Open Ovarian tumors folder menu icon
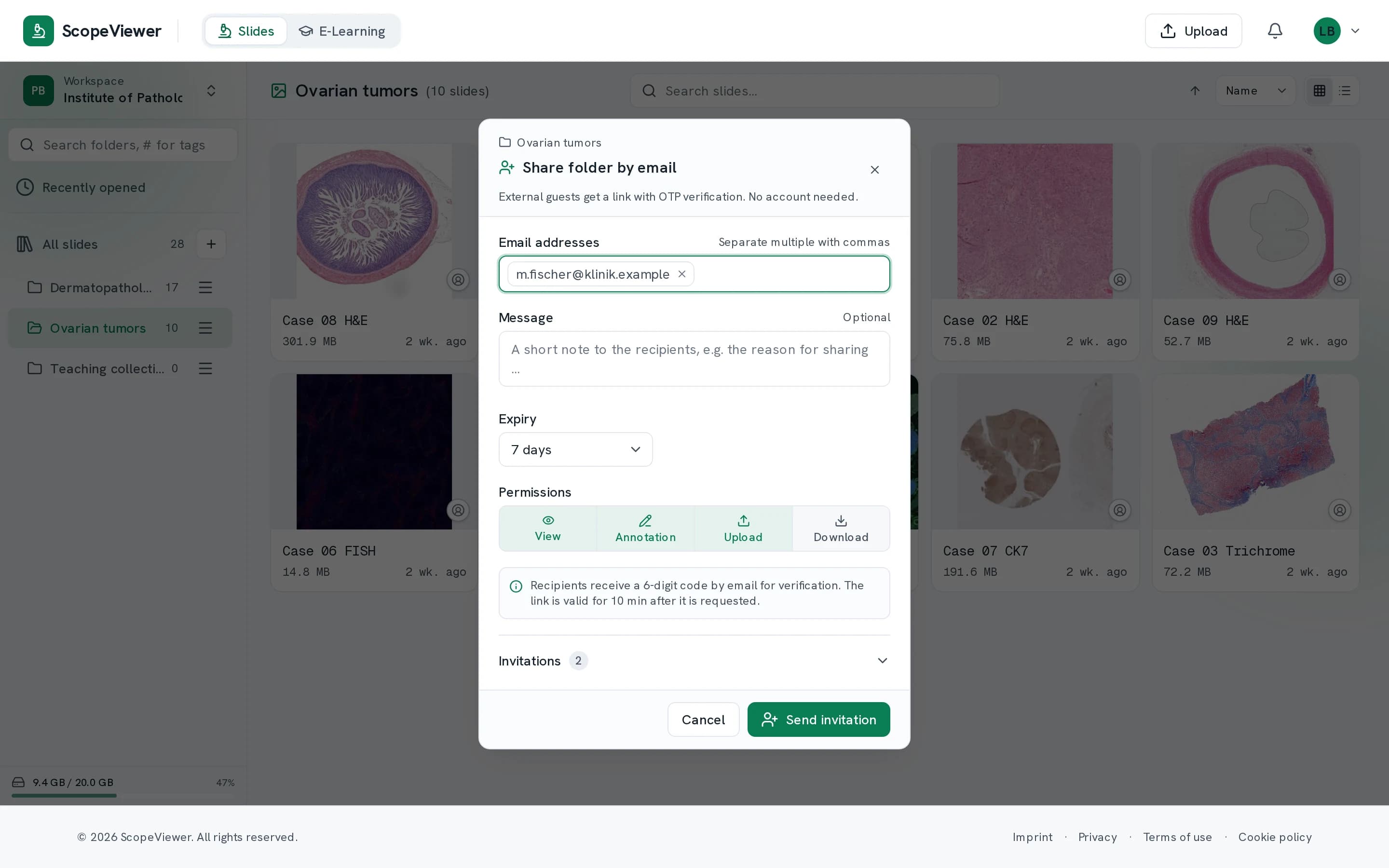The image size is (1389, 868). [x=205, y=328]
